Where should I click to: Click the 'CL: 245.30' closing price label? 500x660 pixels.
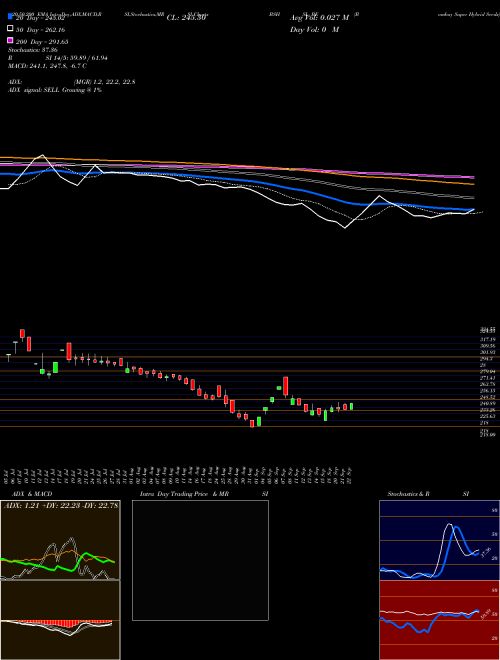pyautogui.click(x=186, y=18)
